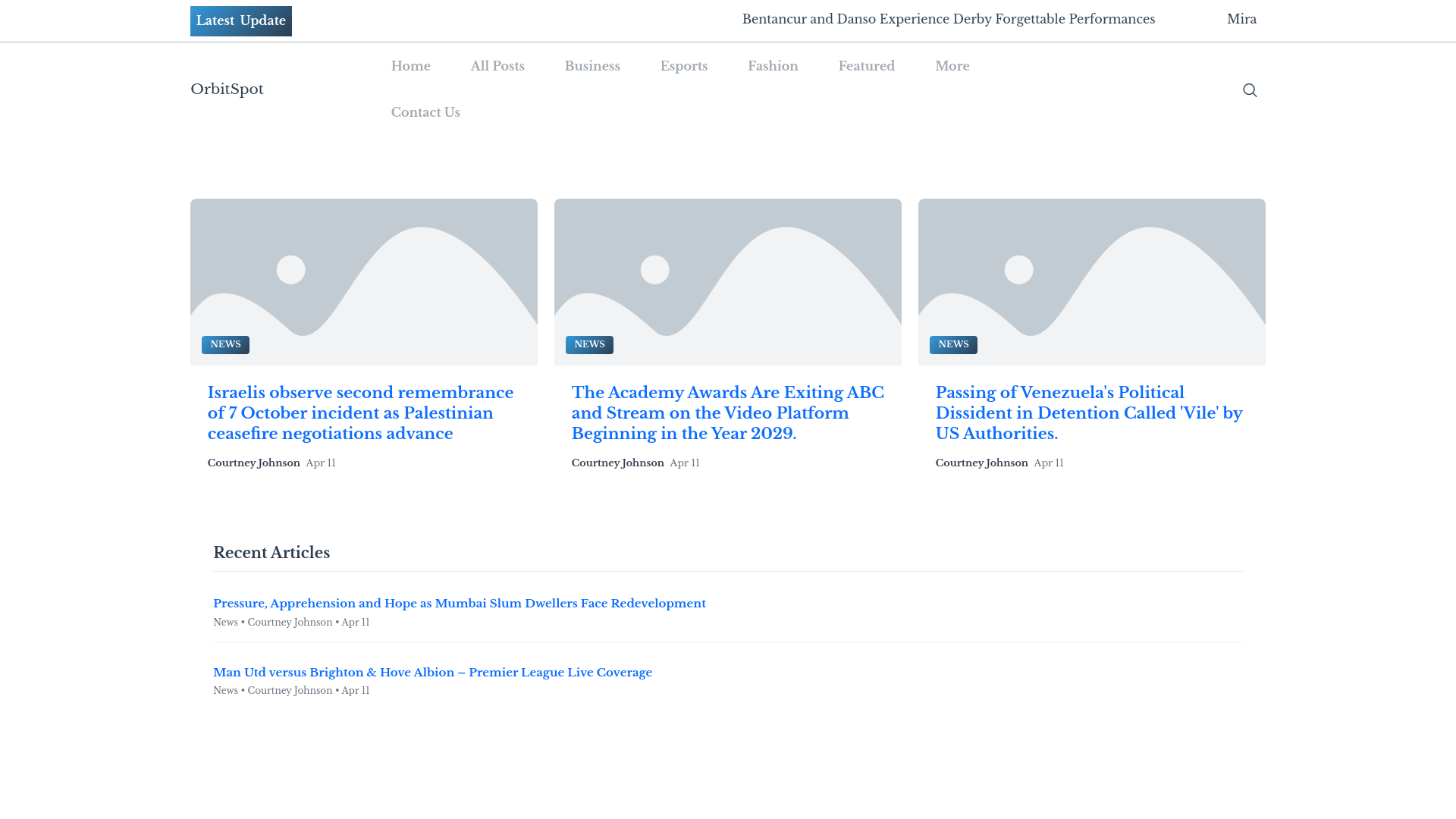Open the search magnifier icon
1456x819 pixels.
click(x=1250, y=90)
